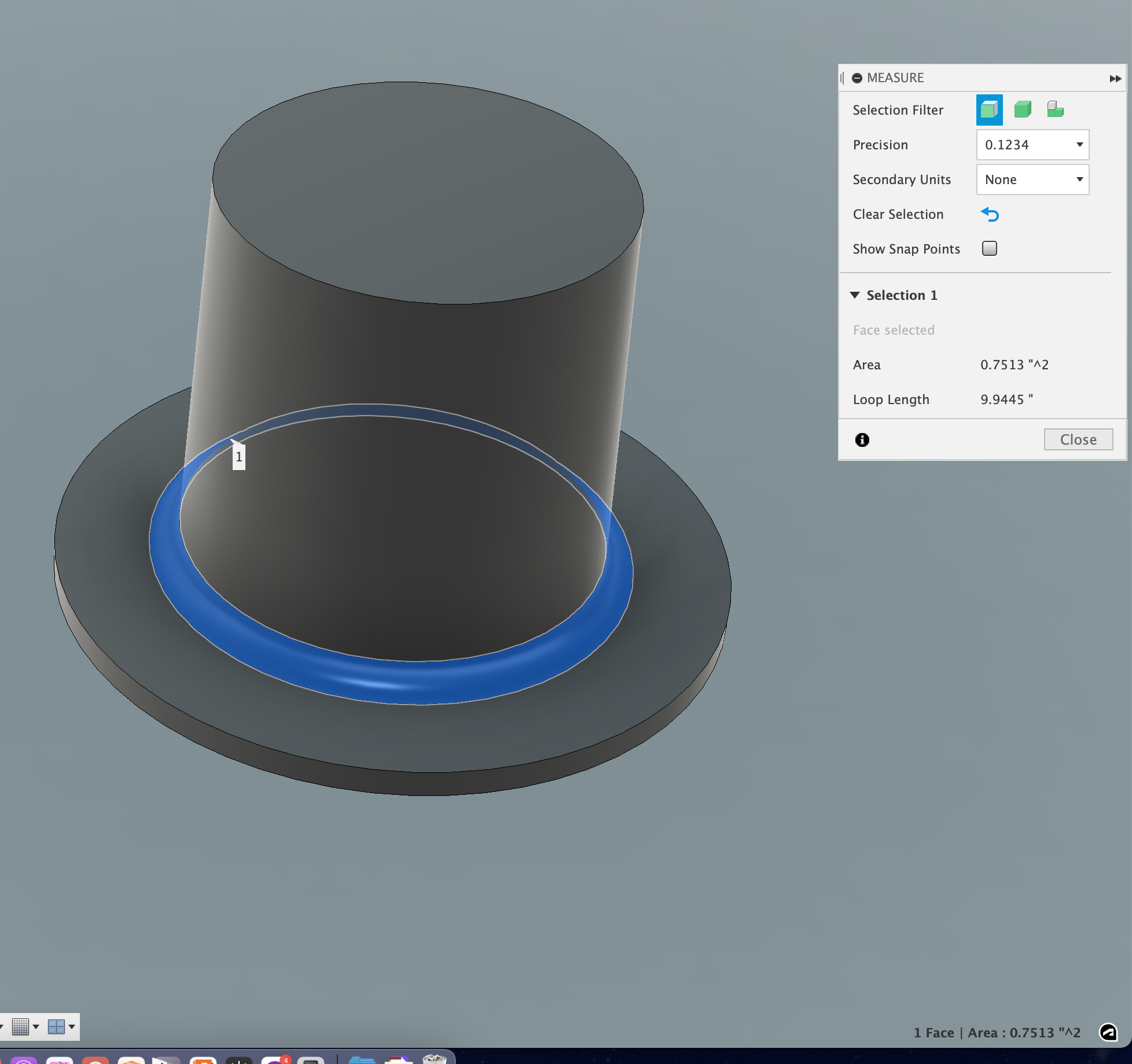Click the Area value 0.7513 in^2
Image resolution: width=1132 pixels, height=1064 pixels.
(x=1014, y=365)
